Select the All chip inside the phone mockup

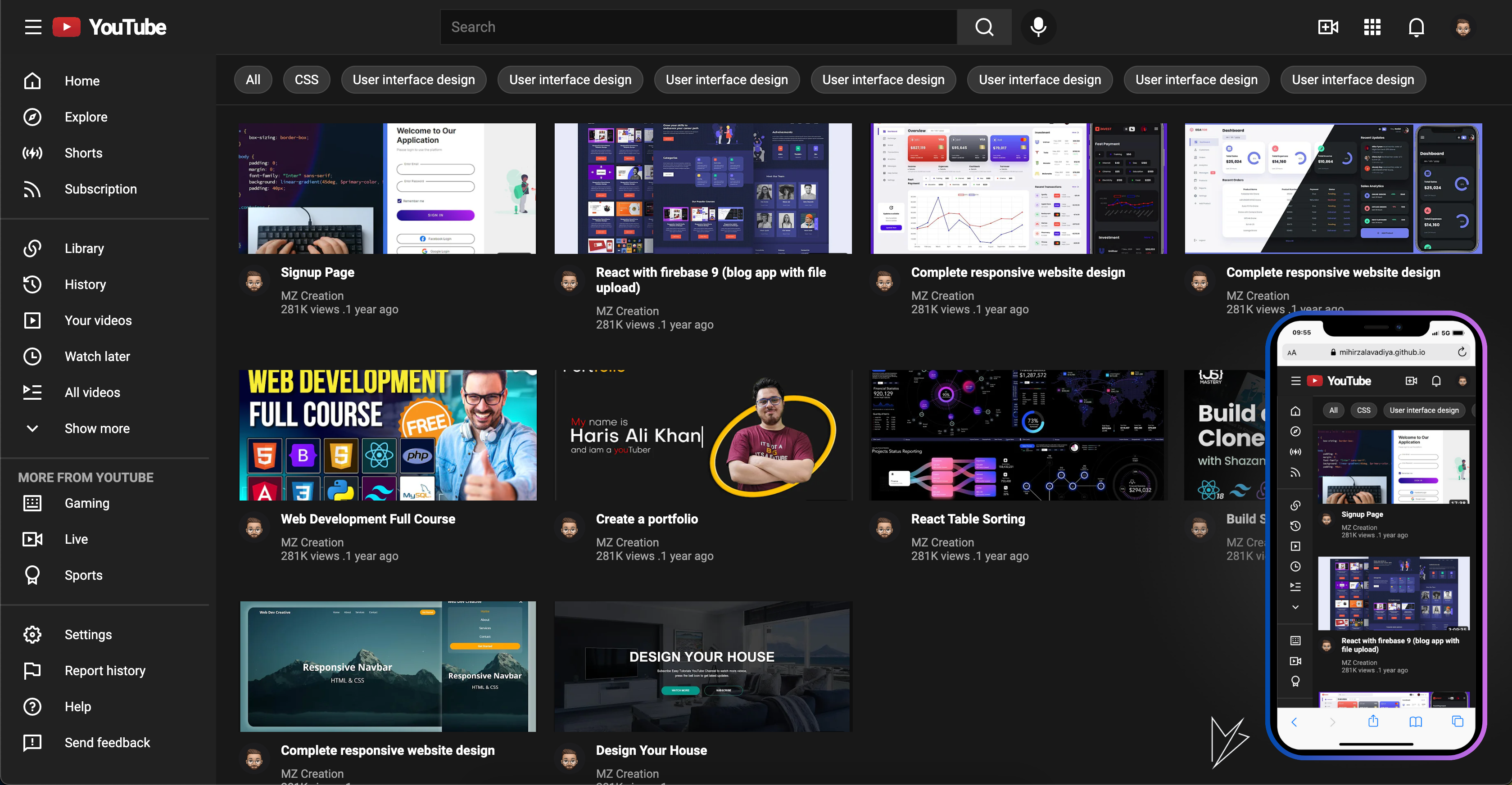click(x=1334, y=410)
